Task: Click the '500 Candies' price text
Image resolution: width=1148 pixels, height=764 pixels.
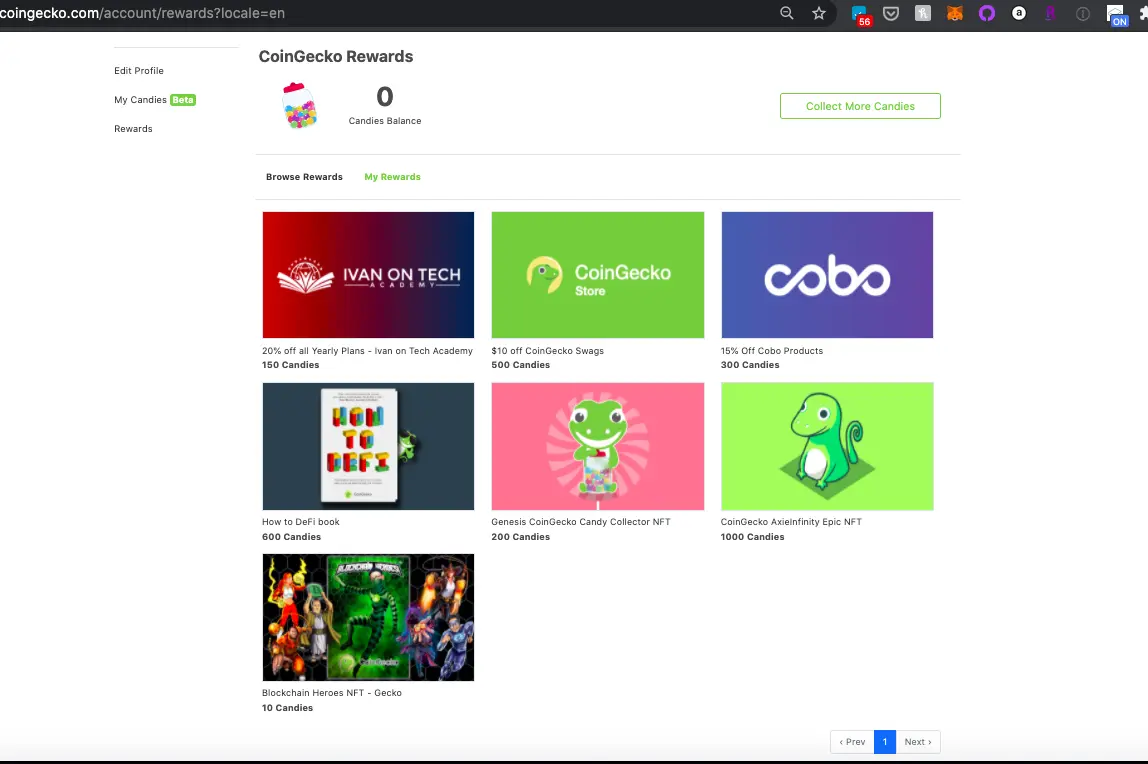Action: click(521, 365)
